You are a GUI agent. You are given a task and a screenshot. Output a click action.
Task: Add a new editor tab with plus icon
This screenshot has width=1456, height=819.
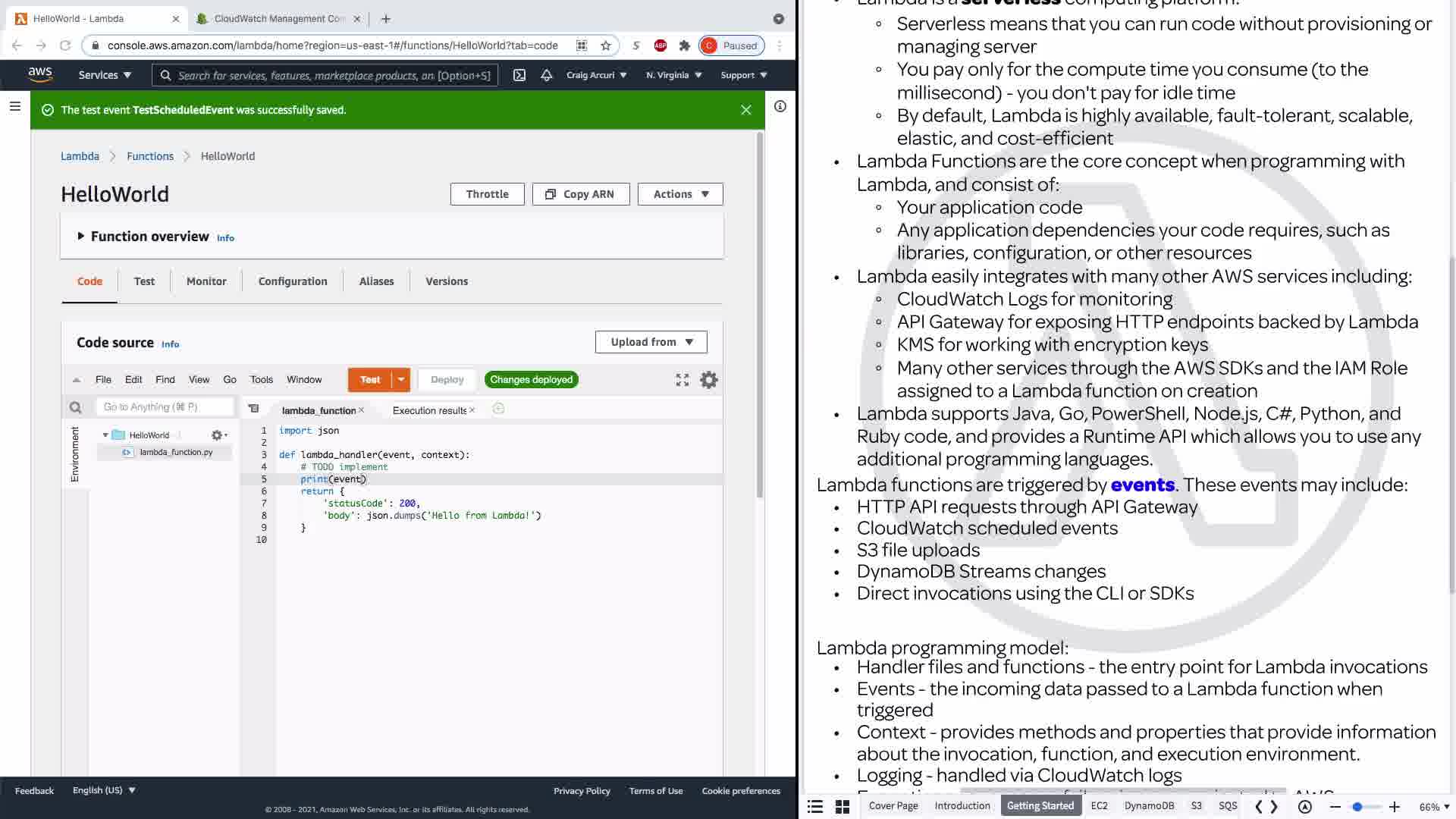point(498,409)
